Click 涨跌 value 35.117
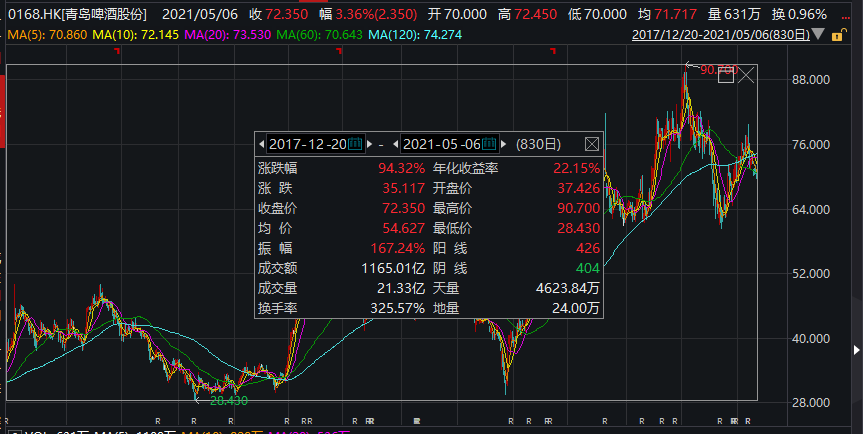Screen dimensions: 863x434 403,189
